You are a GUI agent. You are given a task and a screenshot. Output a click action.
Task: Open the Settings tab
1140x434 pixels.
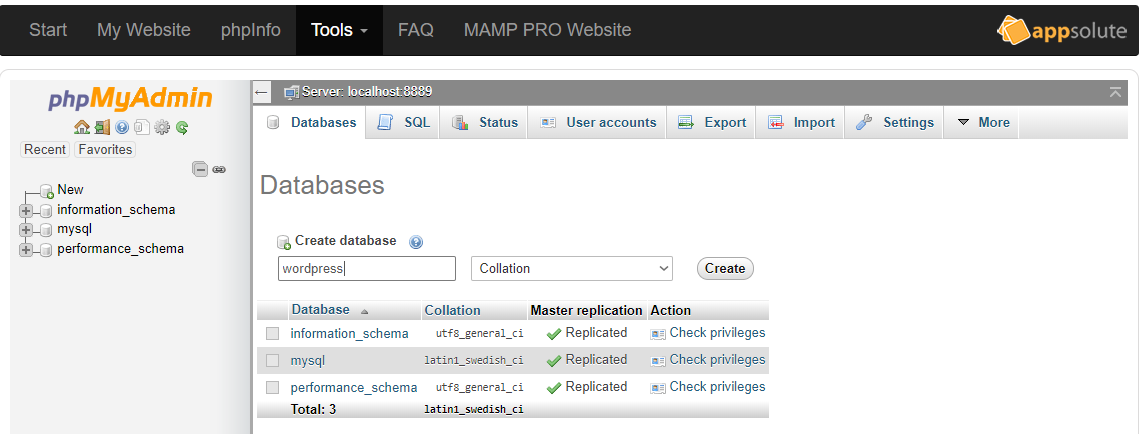(894, 123)
